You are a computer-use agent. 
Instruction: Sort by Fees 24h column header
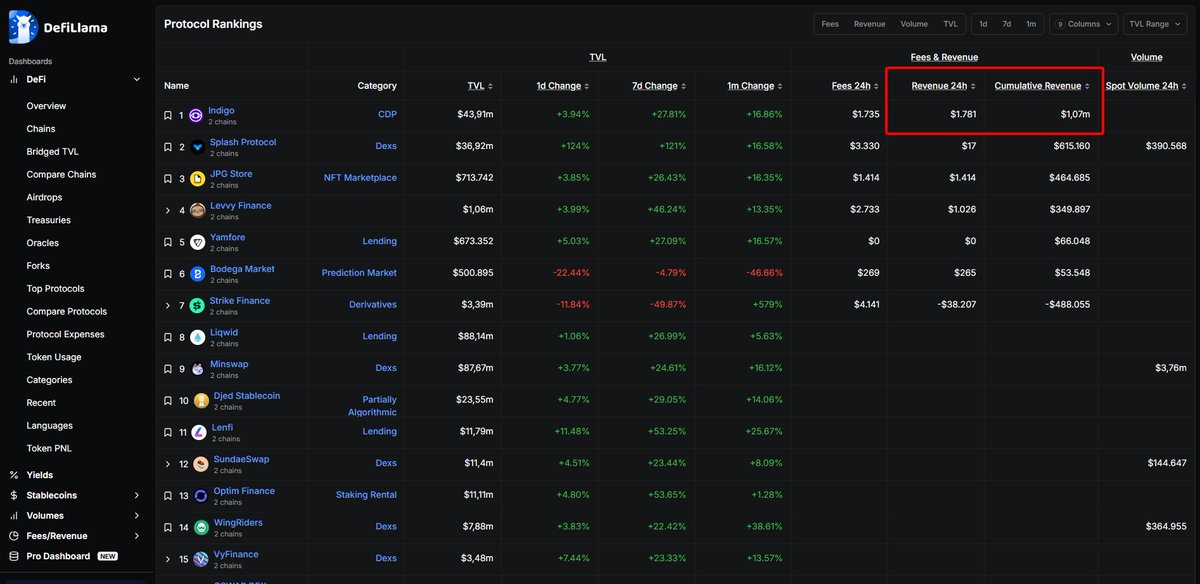pyautogui.click(x=855, y=86)
